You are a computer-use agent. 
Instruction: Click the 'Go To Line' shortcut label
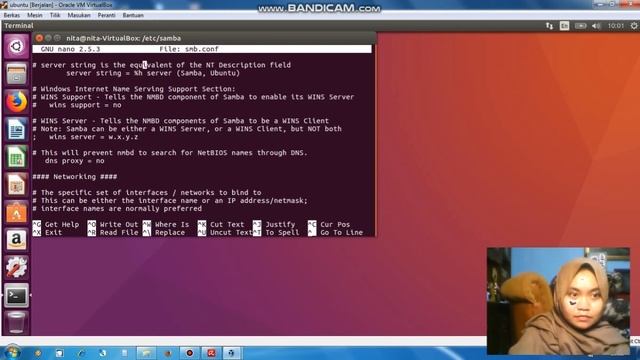click(x=341, y=233)
